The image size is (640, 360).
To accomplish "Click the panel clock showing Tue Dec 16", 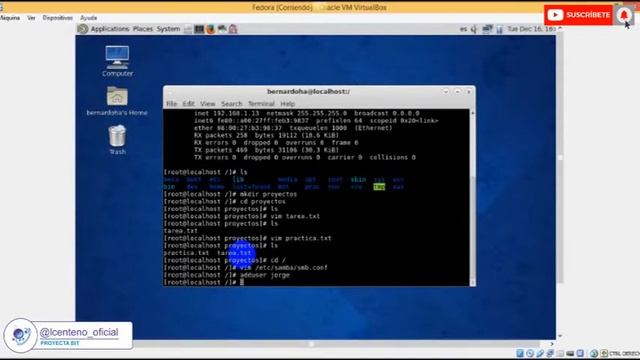I will coord(532,29).
